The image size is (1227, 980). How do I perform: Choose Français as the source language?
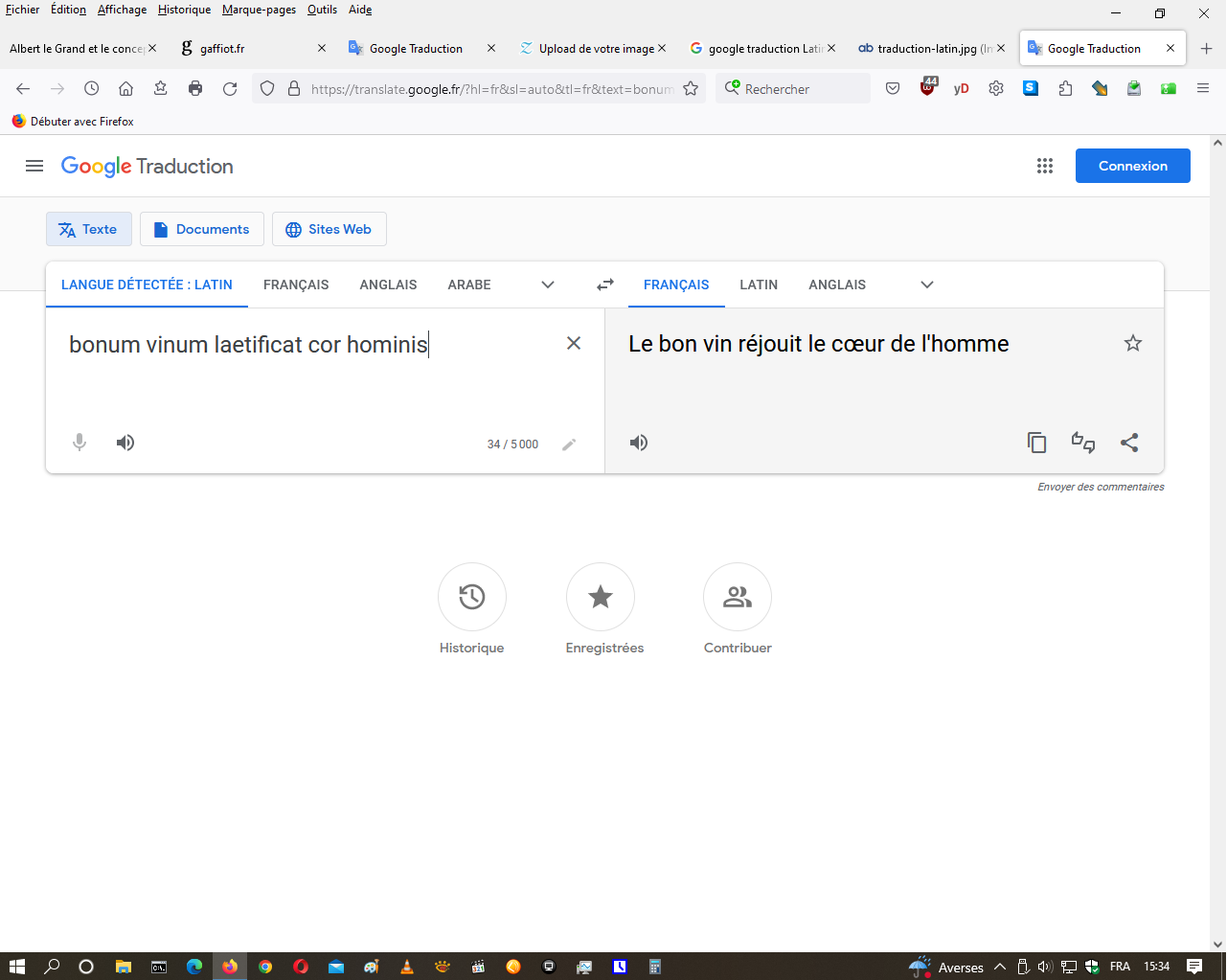coord(296,285)
